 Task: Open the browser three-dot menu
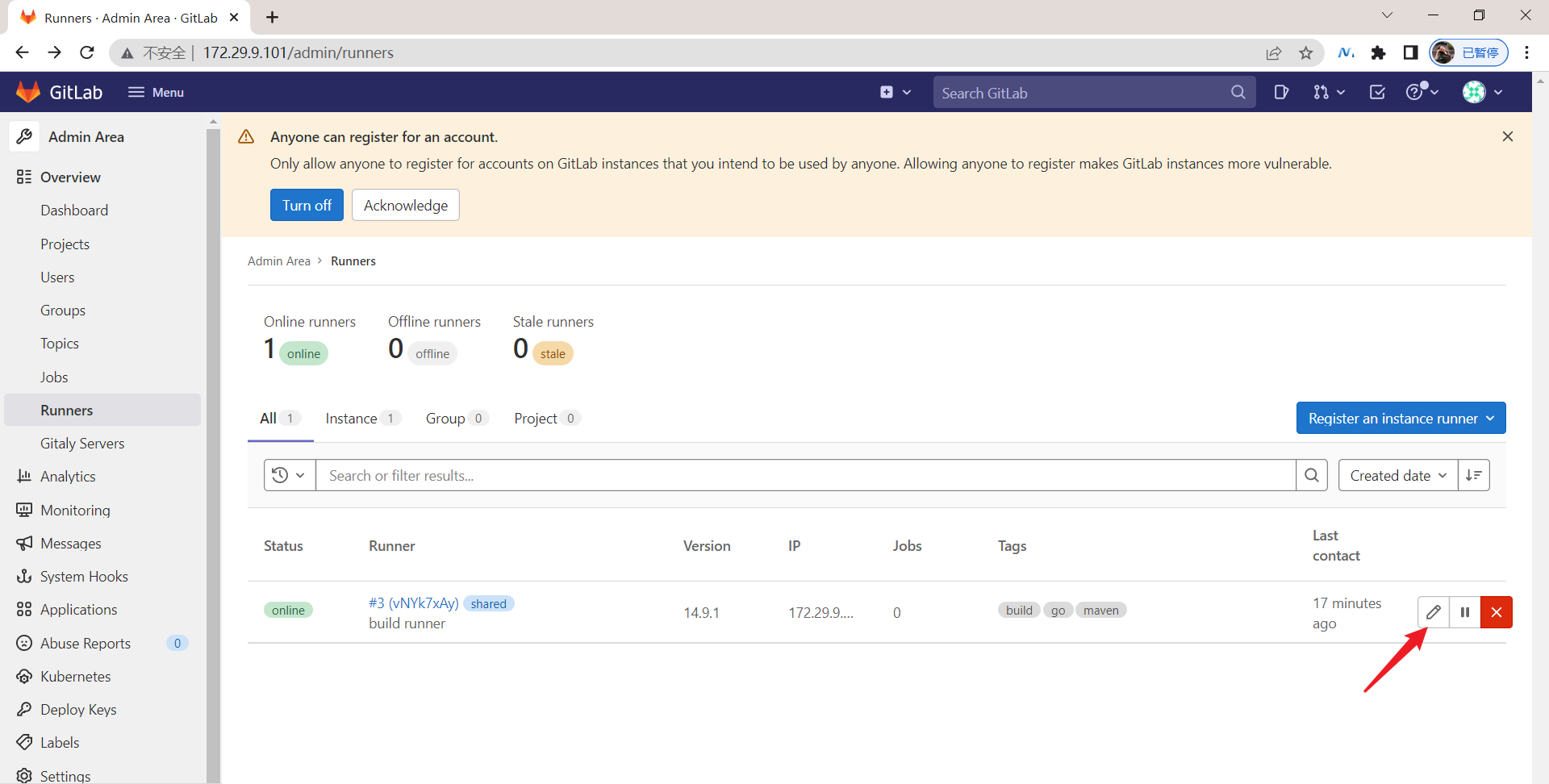coord(1526,52)
